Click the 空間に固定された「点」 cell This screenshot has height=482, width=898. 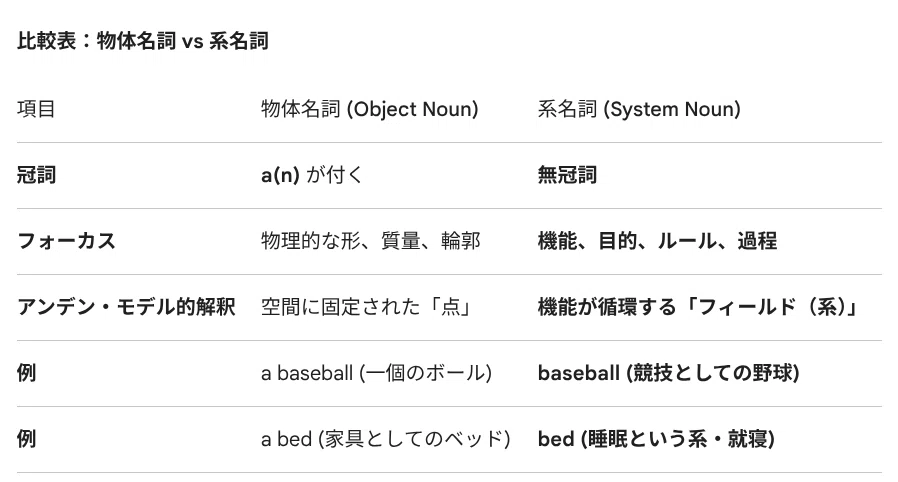(367, 307)
